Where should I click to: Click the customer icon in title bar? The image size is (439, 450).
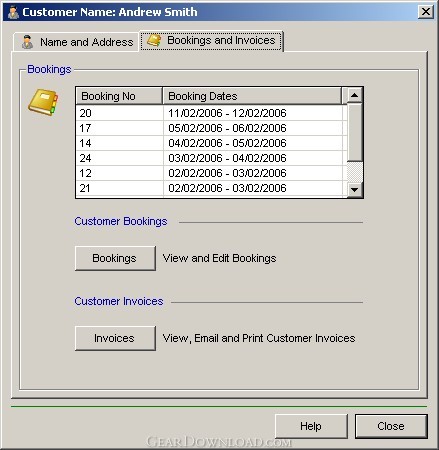[13, 12]
